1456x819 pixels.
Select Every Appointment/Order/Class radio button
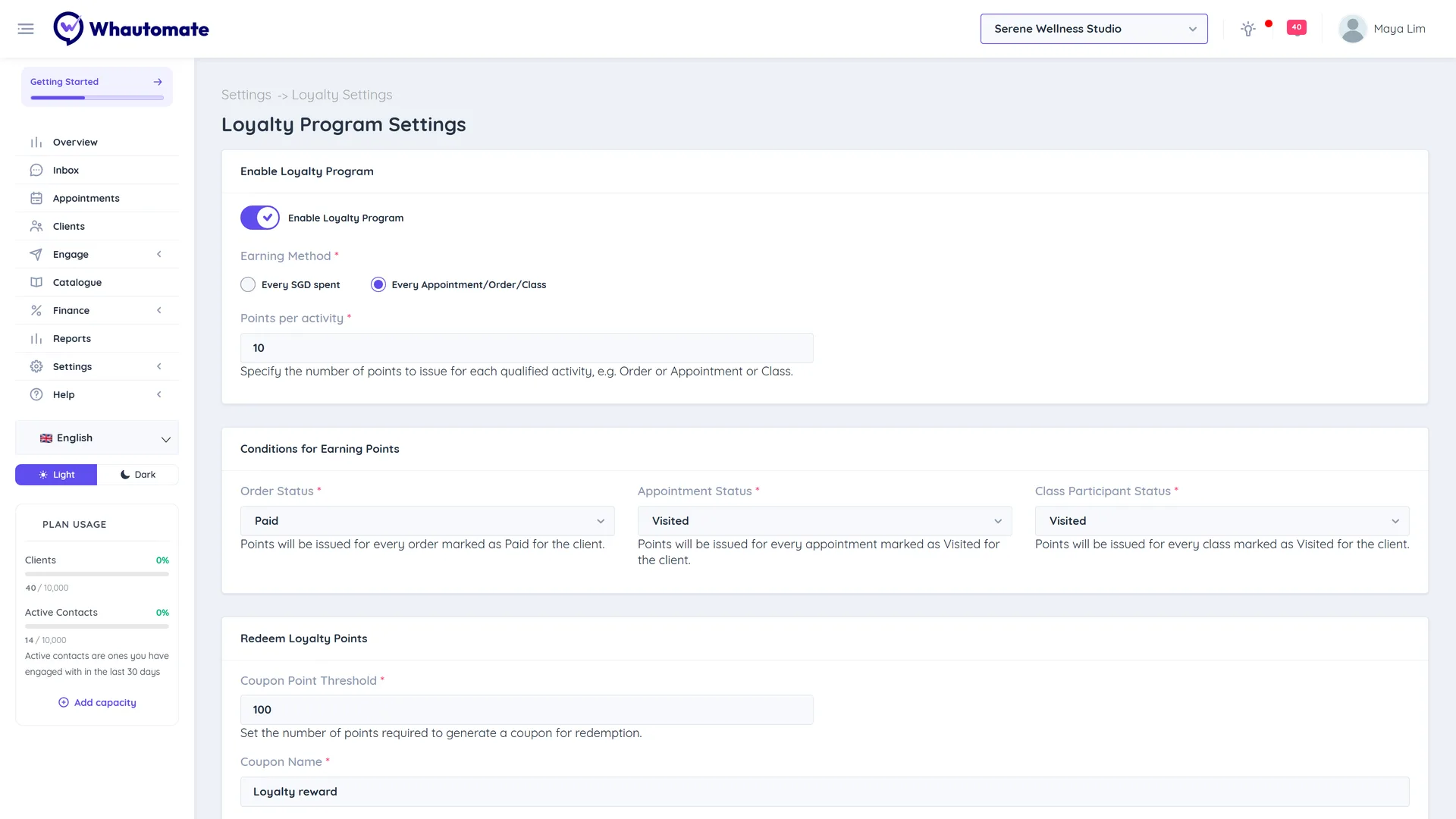click(x=378, y=284)
